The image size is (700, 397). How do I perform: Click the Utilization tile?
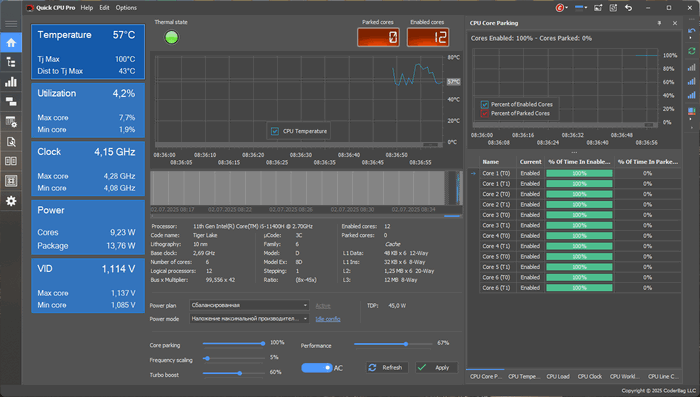[x=88, y=110]
